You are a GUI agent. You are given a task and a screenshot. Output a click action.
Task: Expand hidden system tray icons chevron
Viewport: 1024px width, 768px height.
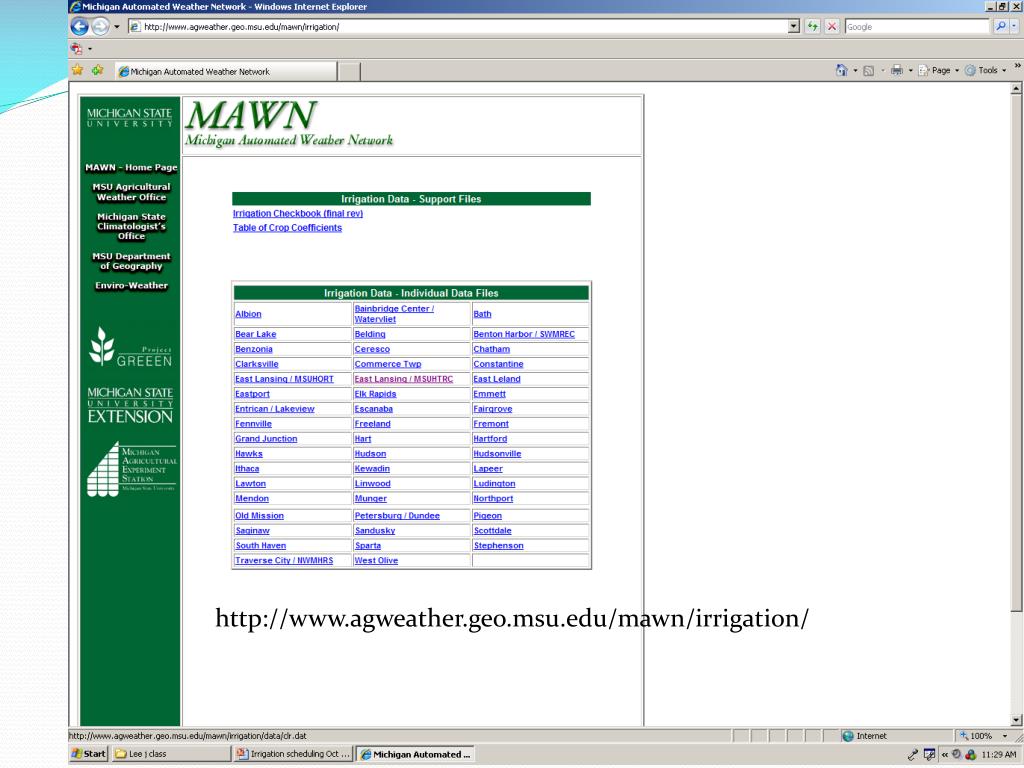click(944, 755)
